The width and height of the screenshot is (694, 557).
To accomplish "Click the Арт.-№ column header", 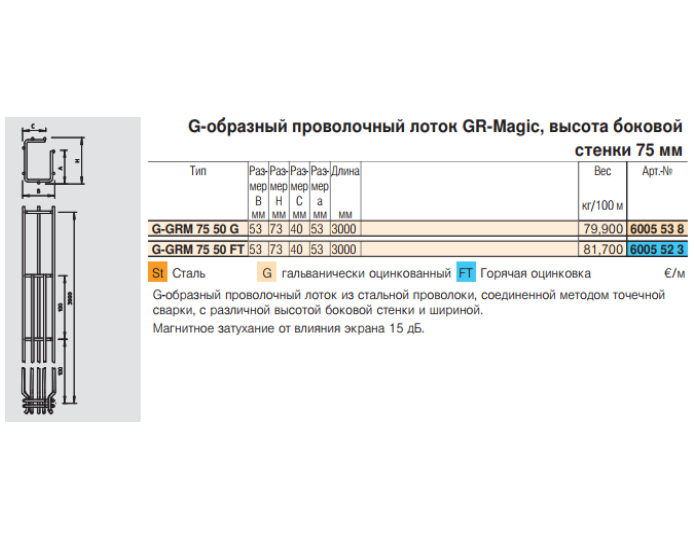I will coord(657,172).
